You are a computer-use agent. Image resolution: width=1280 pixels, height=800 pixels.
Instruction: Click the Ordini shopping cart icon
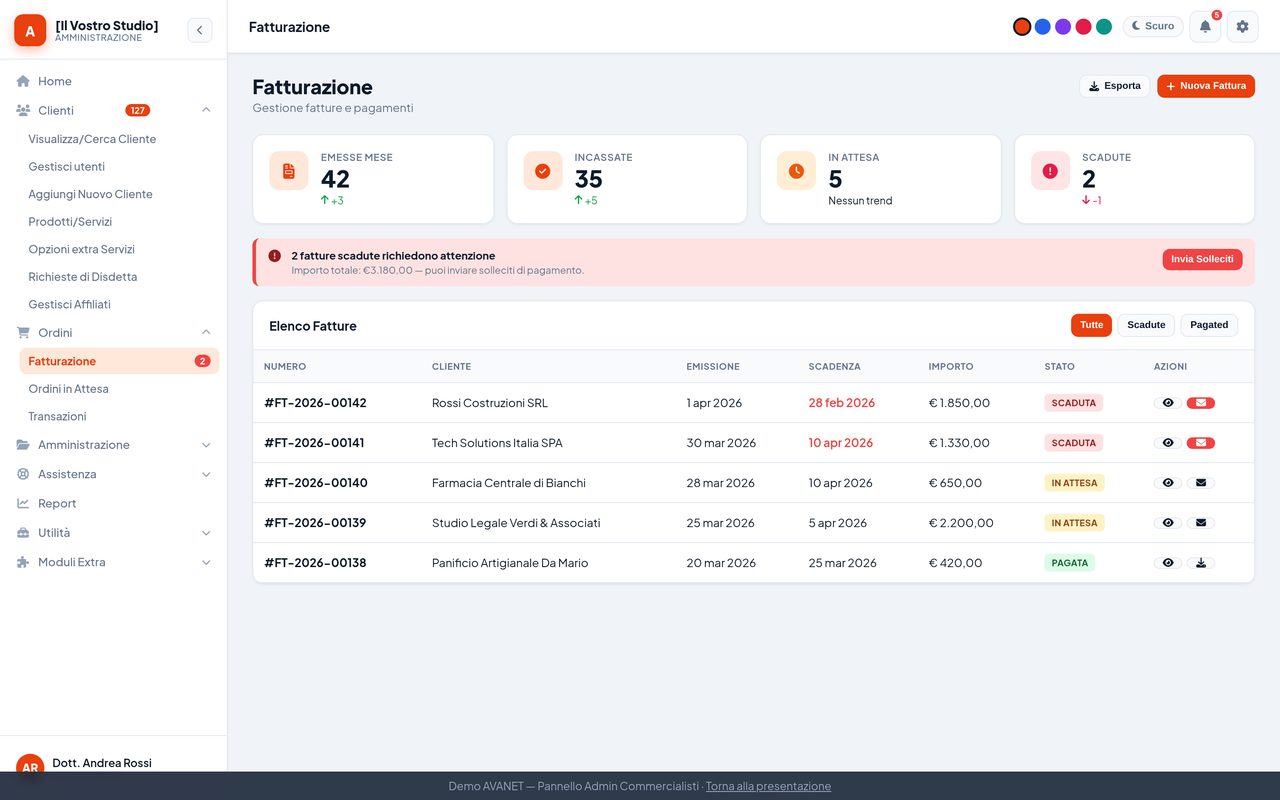point(23,332)
